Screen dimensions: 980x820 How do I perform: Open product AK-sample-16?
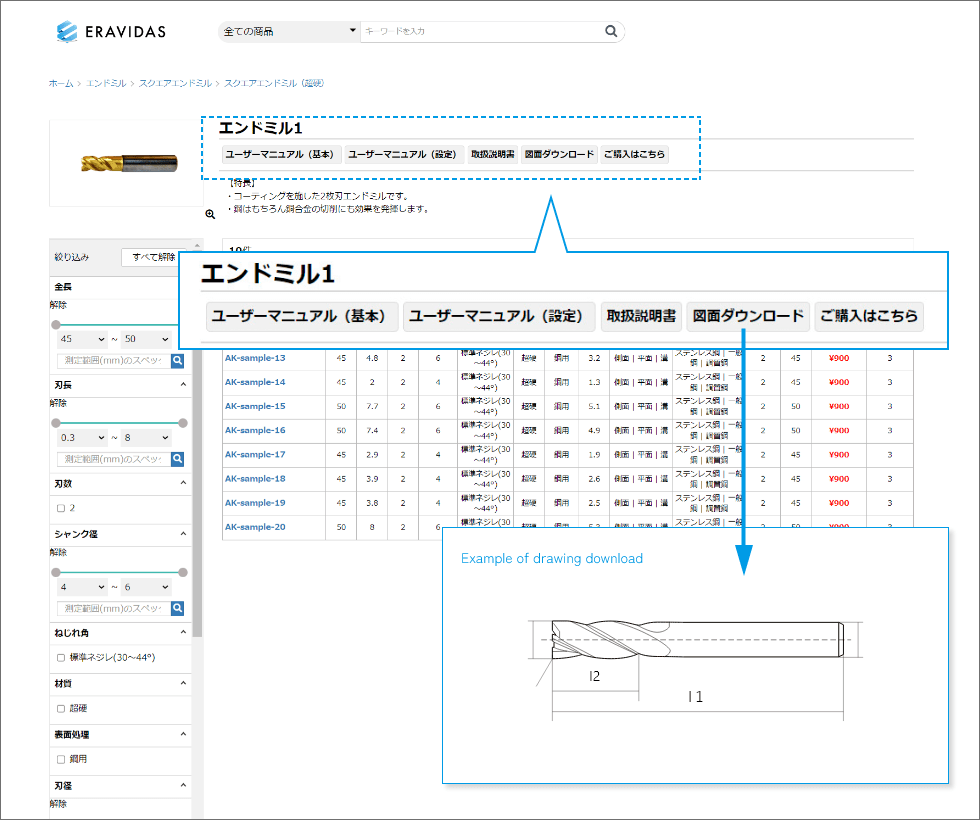coord(255,431)
